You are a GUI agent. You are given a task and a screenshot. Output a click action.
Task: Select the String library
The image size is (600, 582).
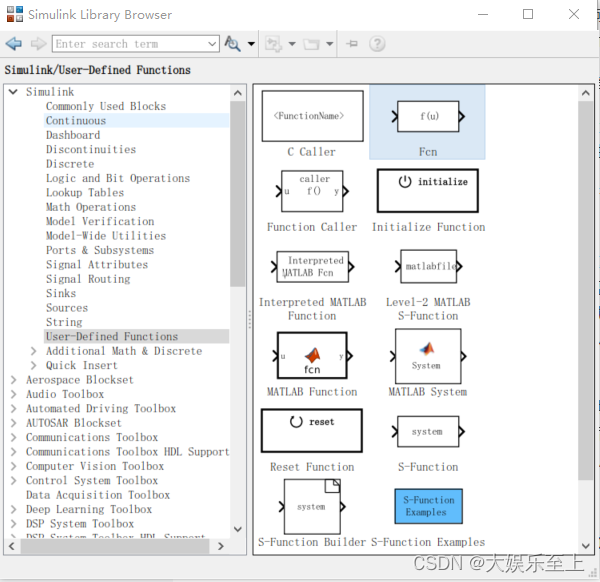tap(64, 322)
